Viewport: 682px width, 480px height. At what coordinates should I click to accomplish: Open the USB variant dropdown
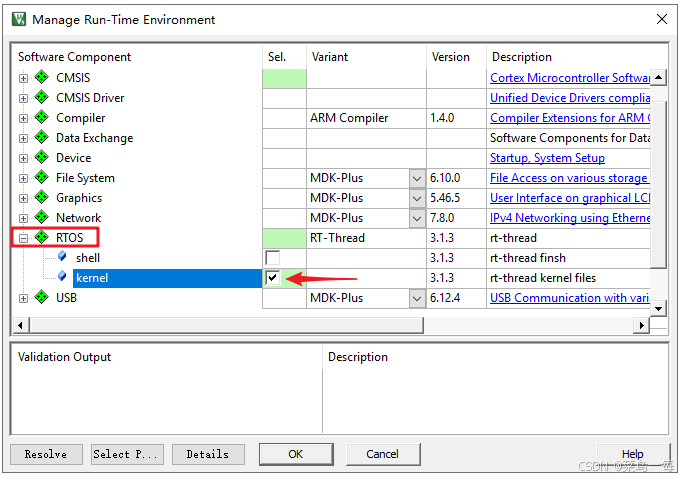pyautogui.click(x=417, y=298)
